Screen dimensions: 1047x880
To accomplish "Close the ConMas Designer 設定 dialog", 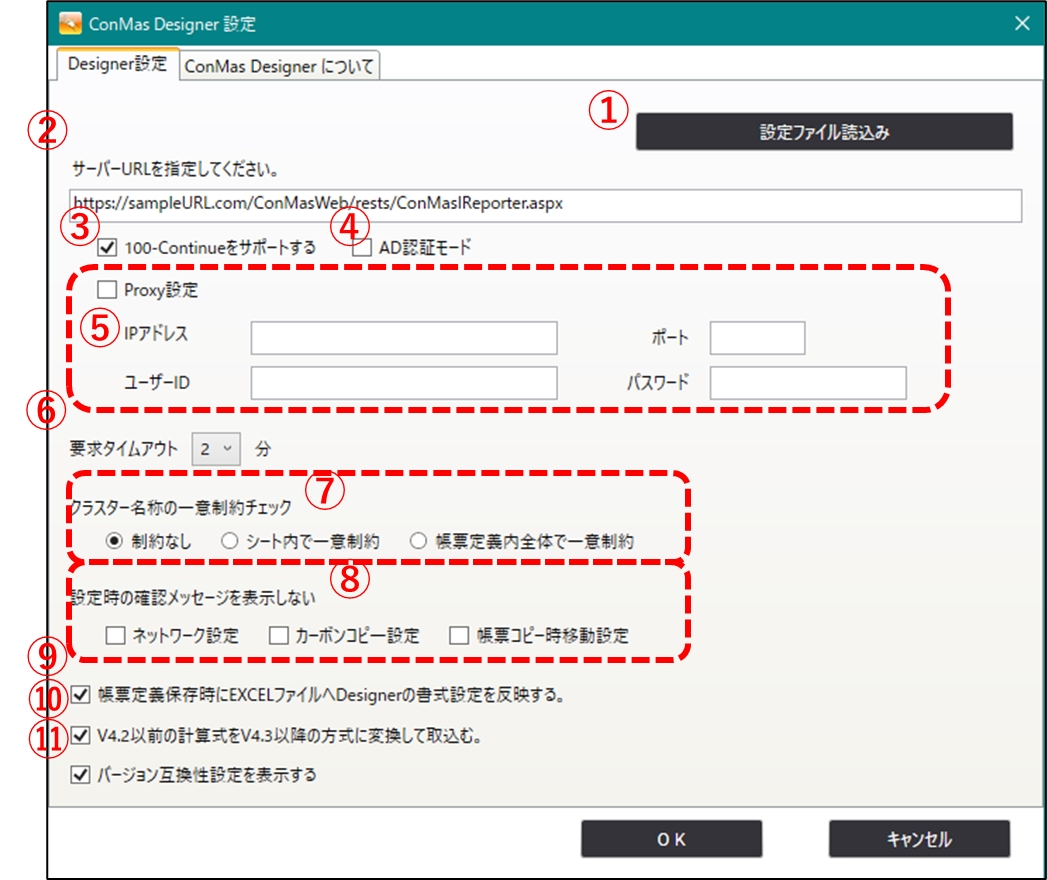I will pos(1022,23).
